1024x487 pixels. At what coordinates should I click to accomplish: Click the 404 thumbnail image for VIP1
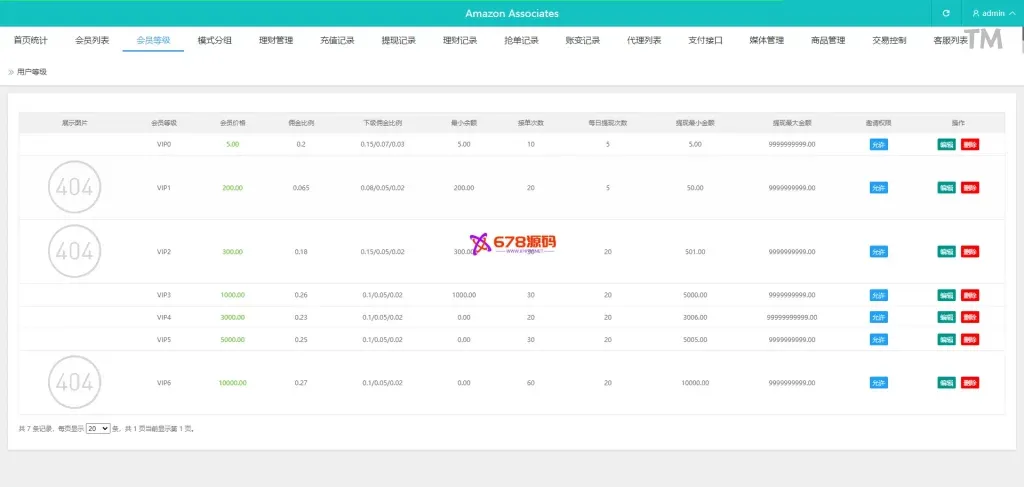point(75,187)
